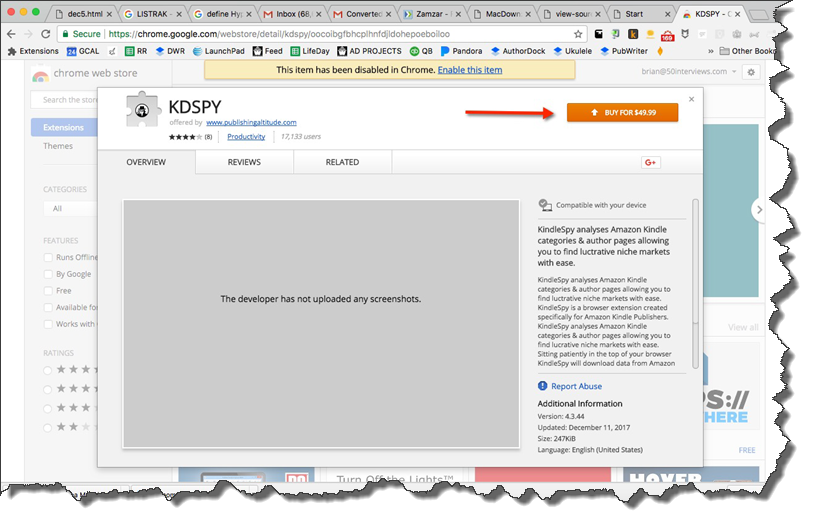Open the LifeDay bookmark
This screenshot has width=815, height=524.
point(310,51)
